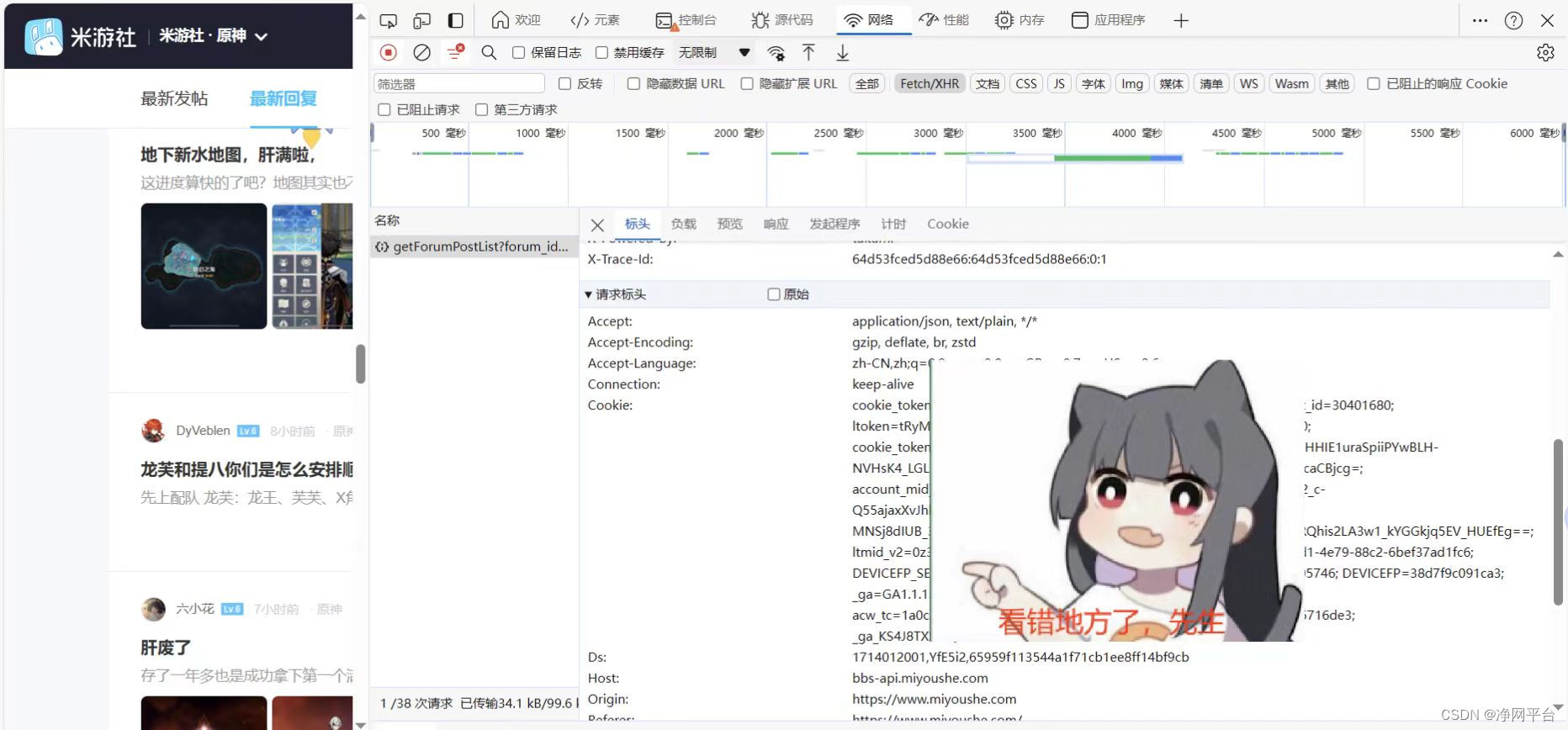Export HAR file download arrow
The height and width of the screenshot is (730, 1568).
842,53
